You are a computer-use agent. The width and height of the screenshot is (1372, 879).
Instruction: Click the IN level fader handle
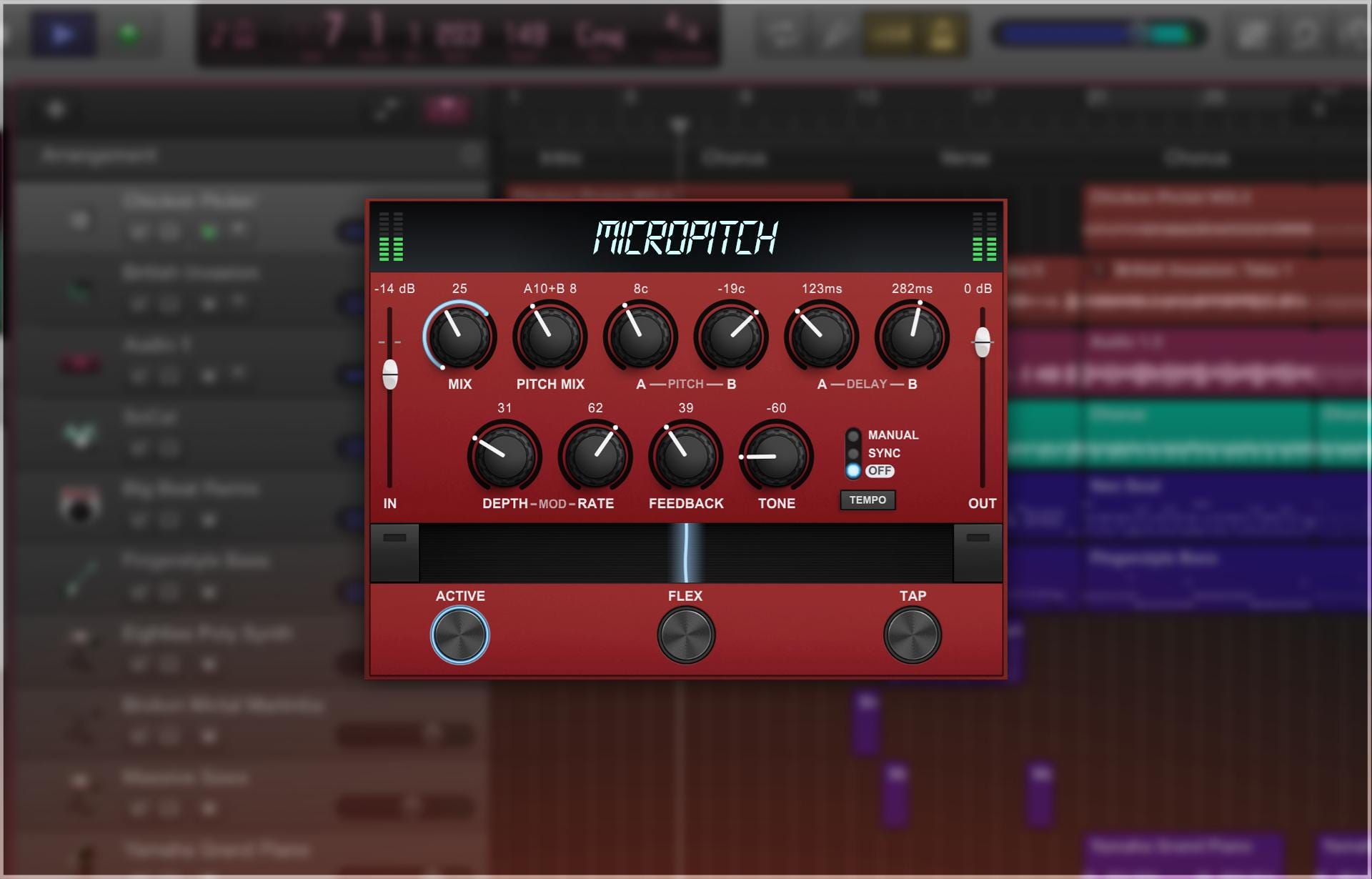click(390, 374)
